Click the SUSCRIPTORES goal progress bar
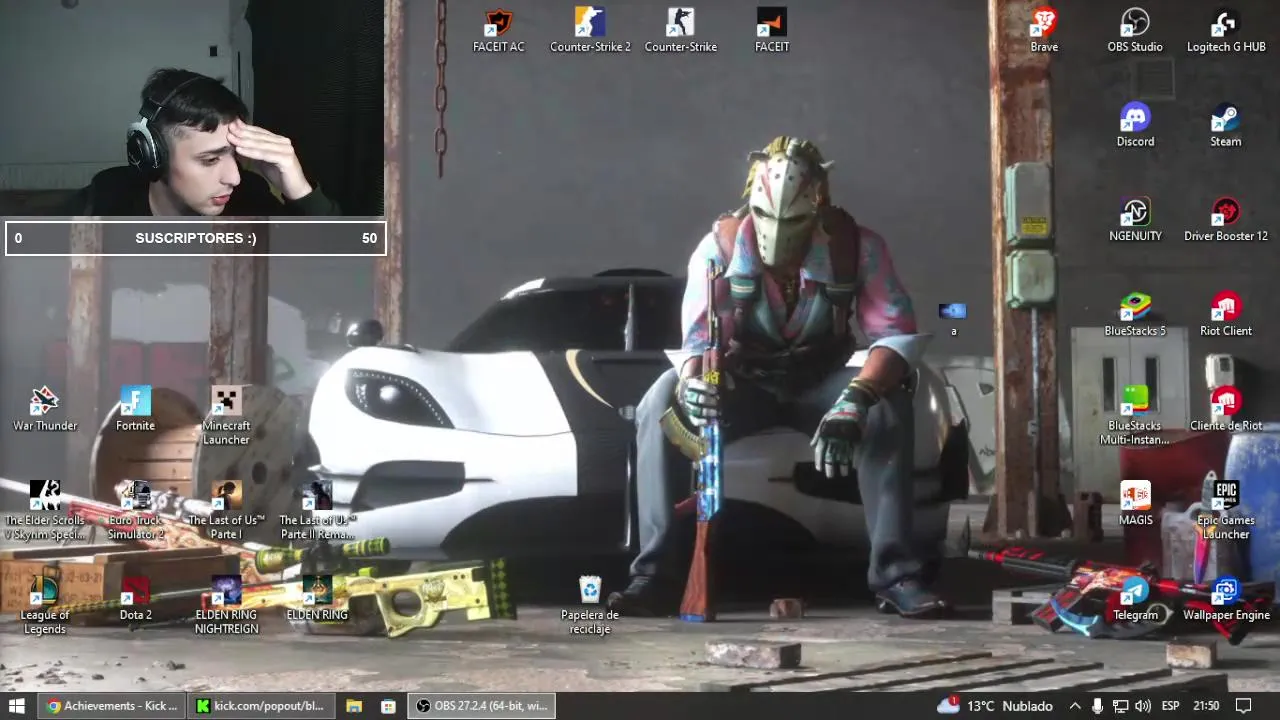 click(x=196, y=238)
